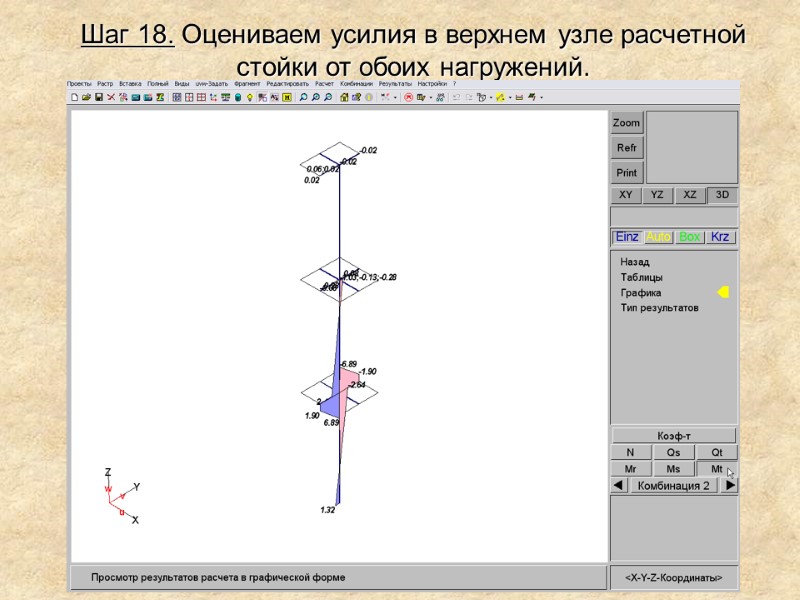
Task: Open the Расчет menu
Action: (x=324, y=84)
